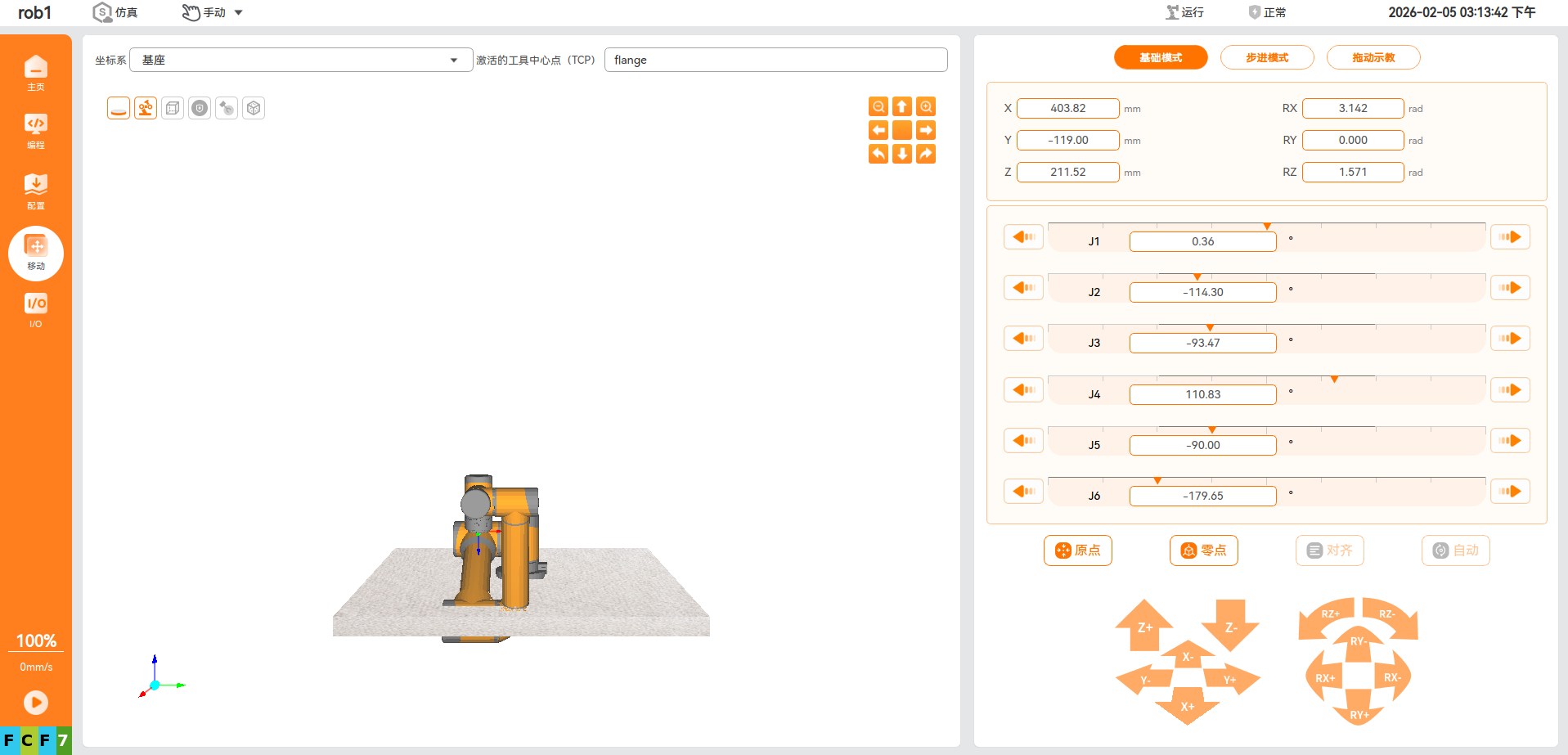The image size is (1568, 755).
Task: Open the active TCP flange selector
Action: click(775, 60)
